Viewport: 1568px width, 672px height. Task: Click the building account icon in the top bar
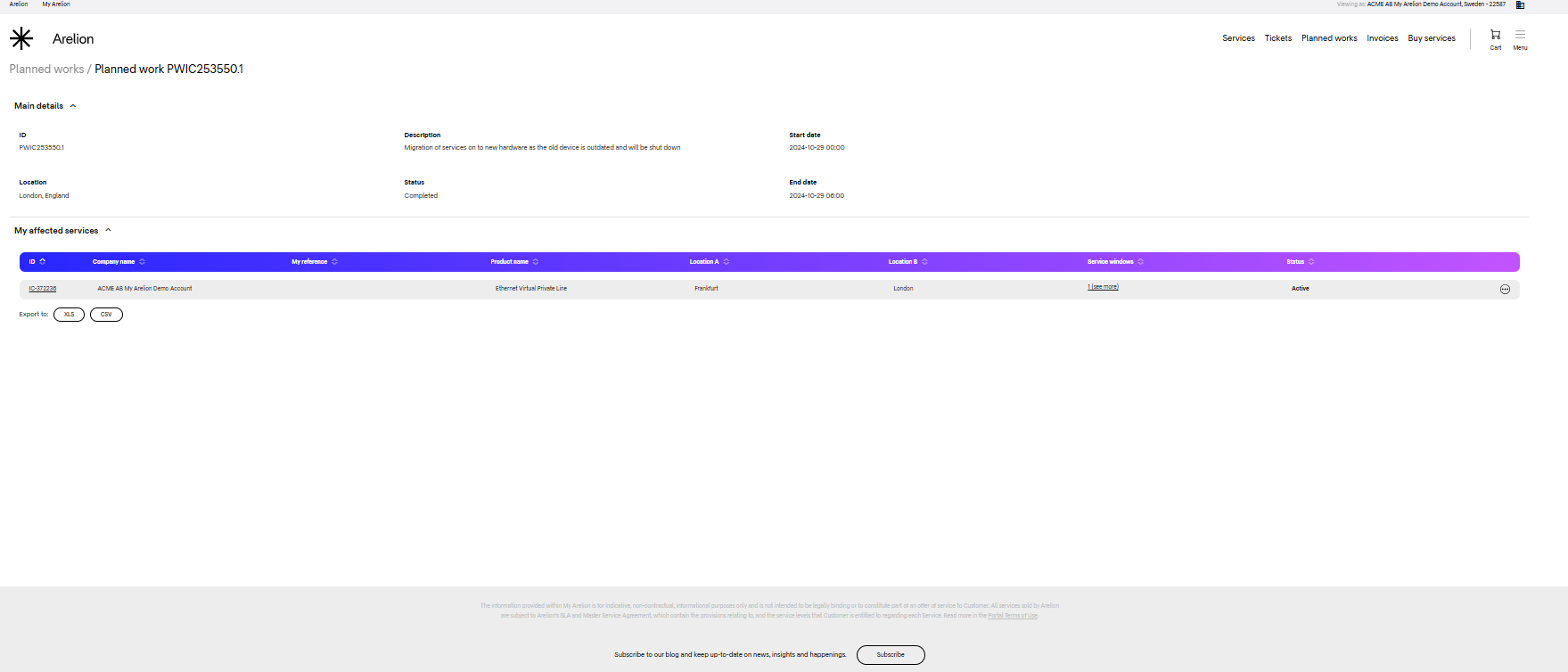point(1520,4)
